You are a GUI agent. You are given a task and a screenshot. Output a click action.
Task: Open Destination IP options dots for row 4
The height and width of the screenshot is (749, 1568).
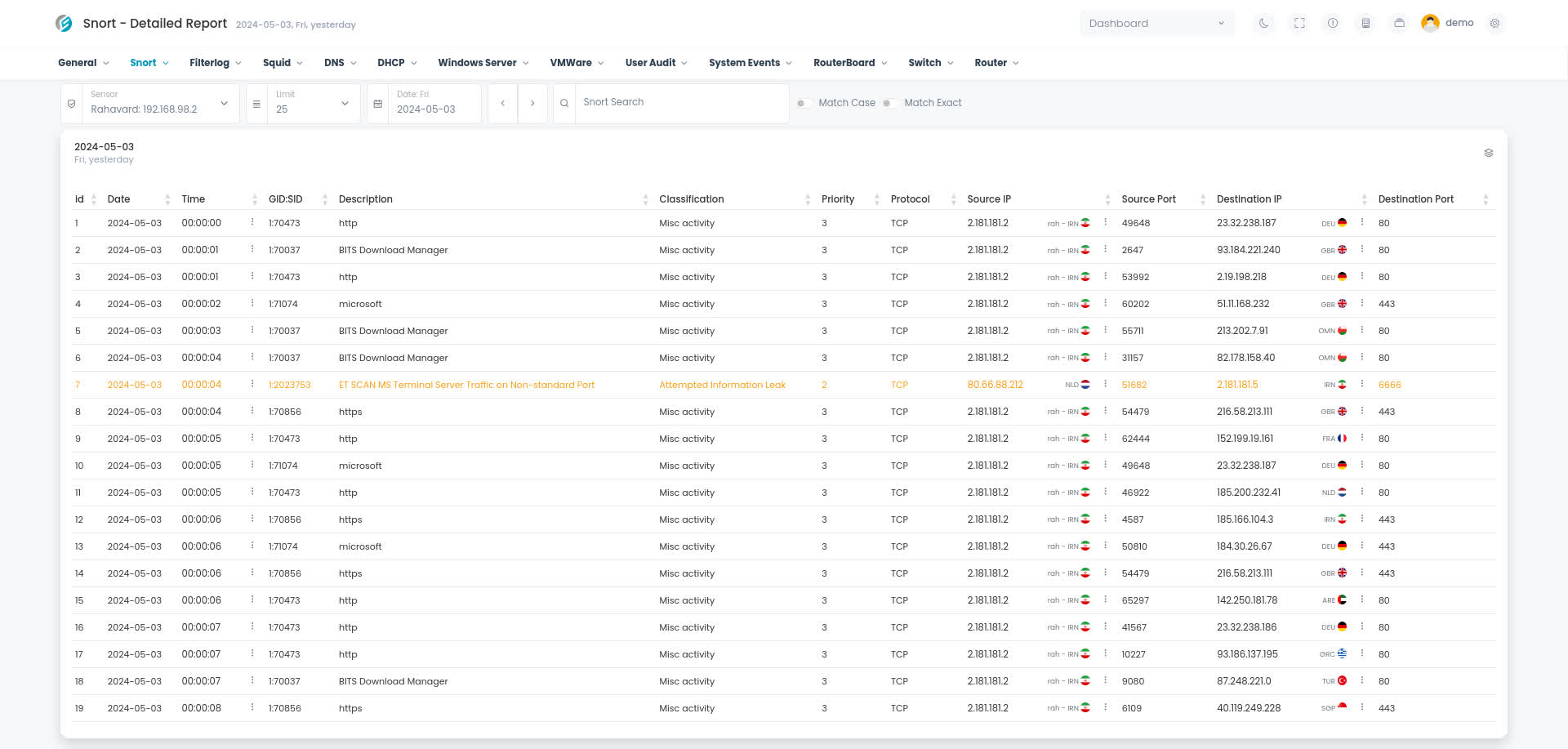click(1362, 303)
